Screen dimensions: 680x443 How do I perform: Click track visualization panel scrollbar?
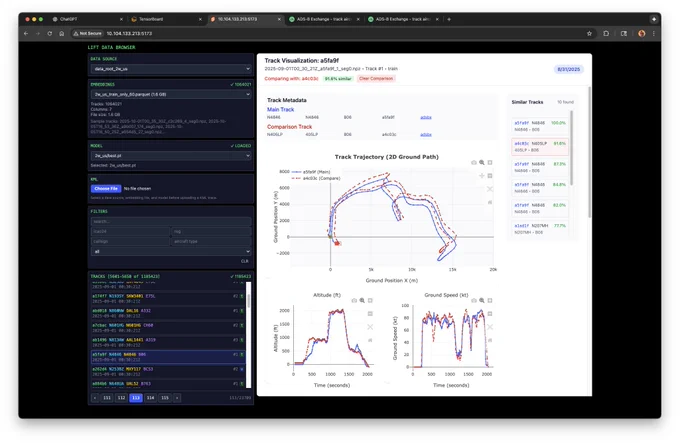[589, 152]
